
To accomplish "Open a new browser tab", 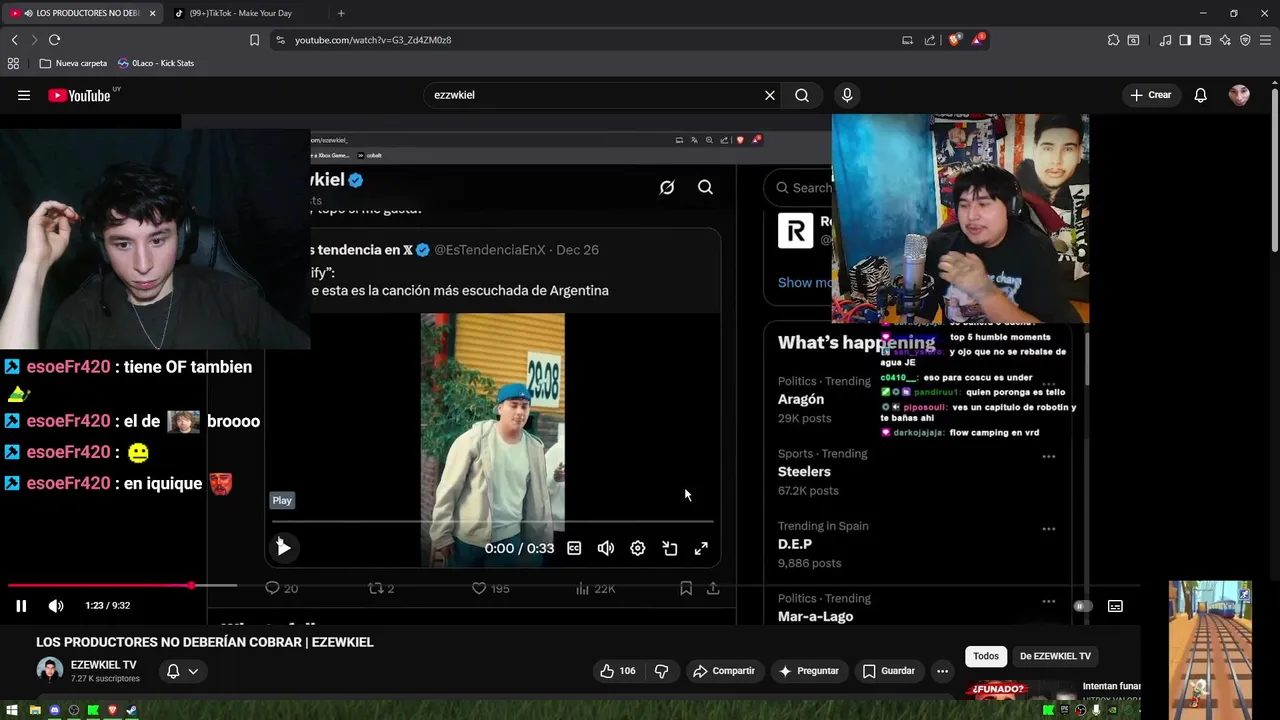I will point(341,13).
